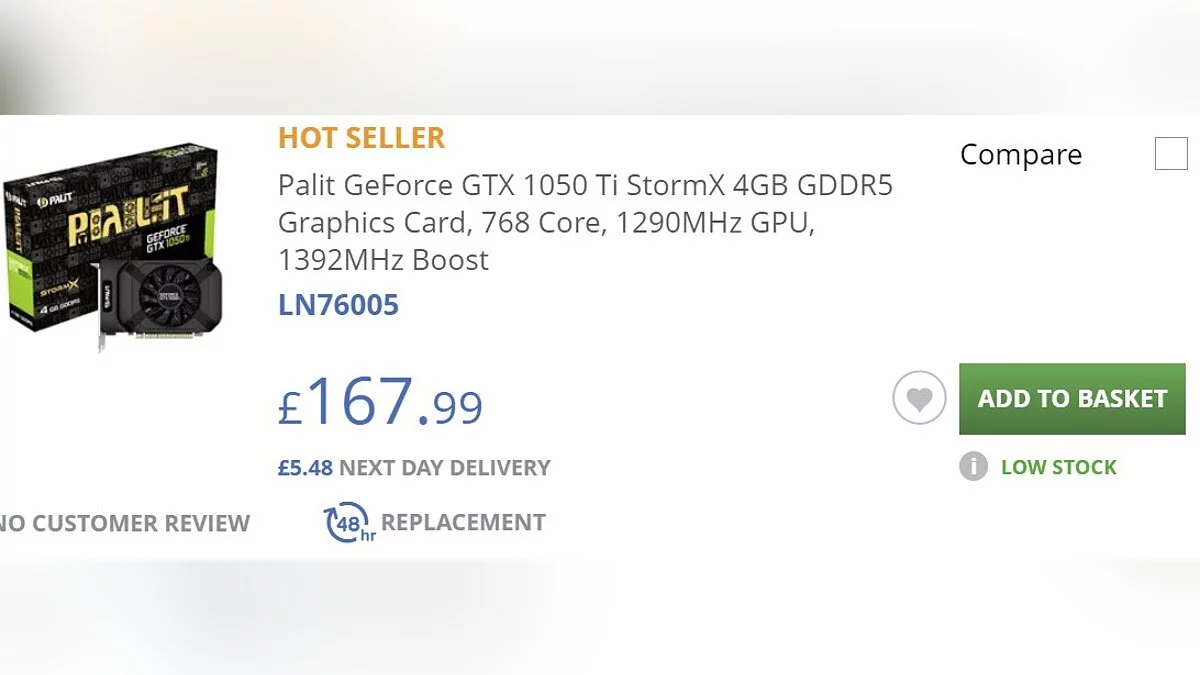Click the Hot Seller label
This screenshot has height=675, width=1200.
pos(361,138)
